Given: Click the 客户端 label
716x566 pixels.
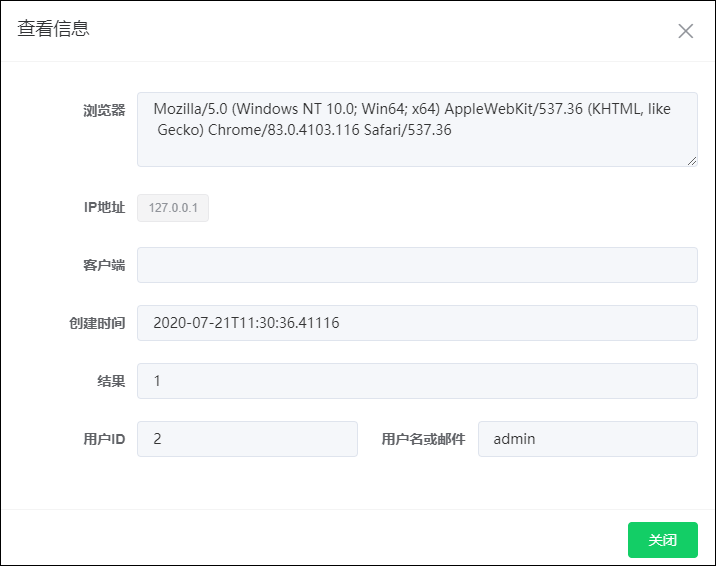Looking at the screenshot, I should coord(104,265).
